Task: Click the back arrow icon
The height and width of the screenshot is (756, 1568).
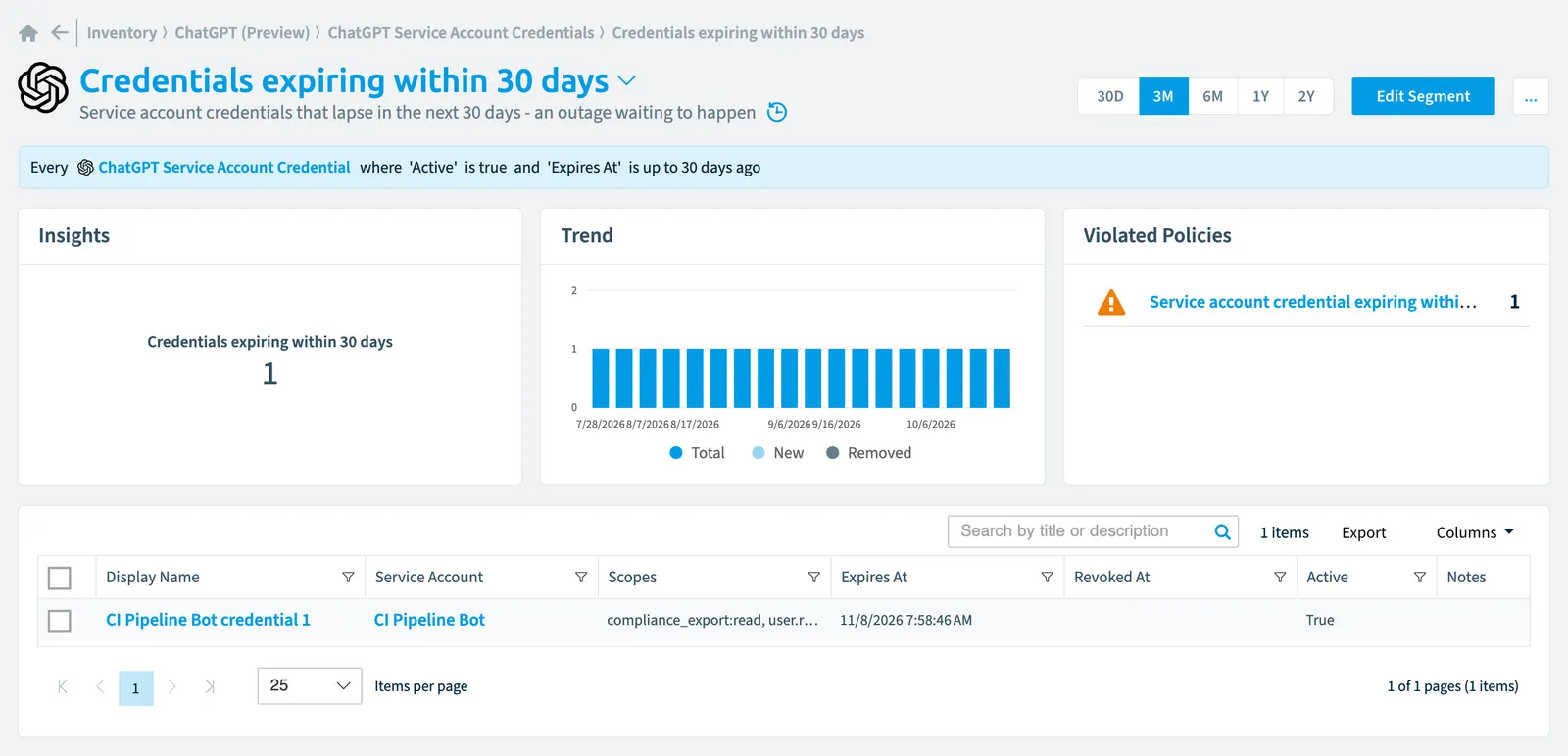Action: (x=60, y=33)
